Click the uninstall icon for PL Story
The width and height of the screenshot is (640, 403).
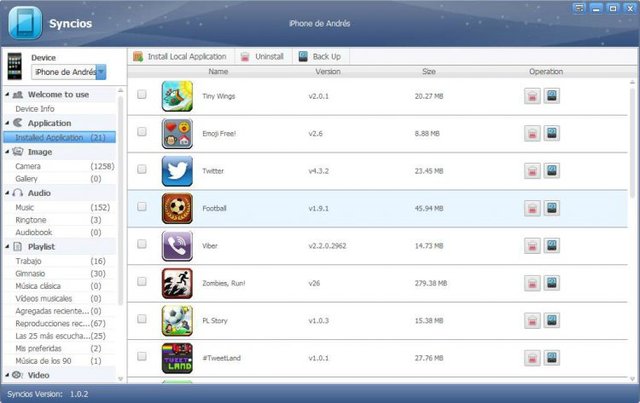[532, 321]
